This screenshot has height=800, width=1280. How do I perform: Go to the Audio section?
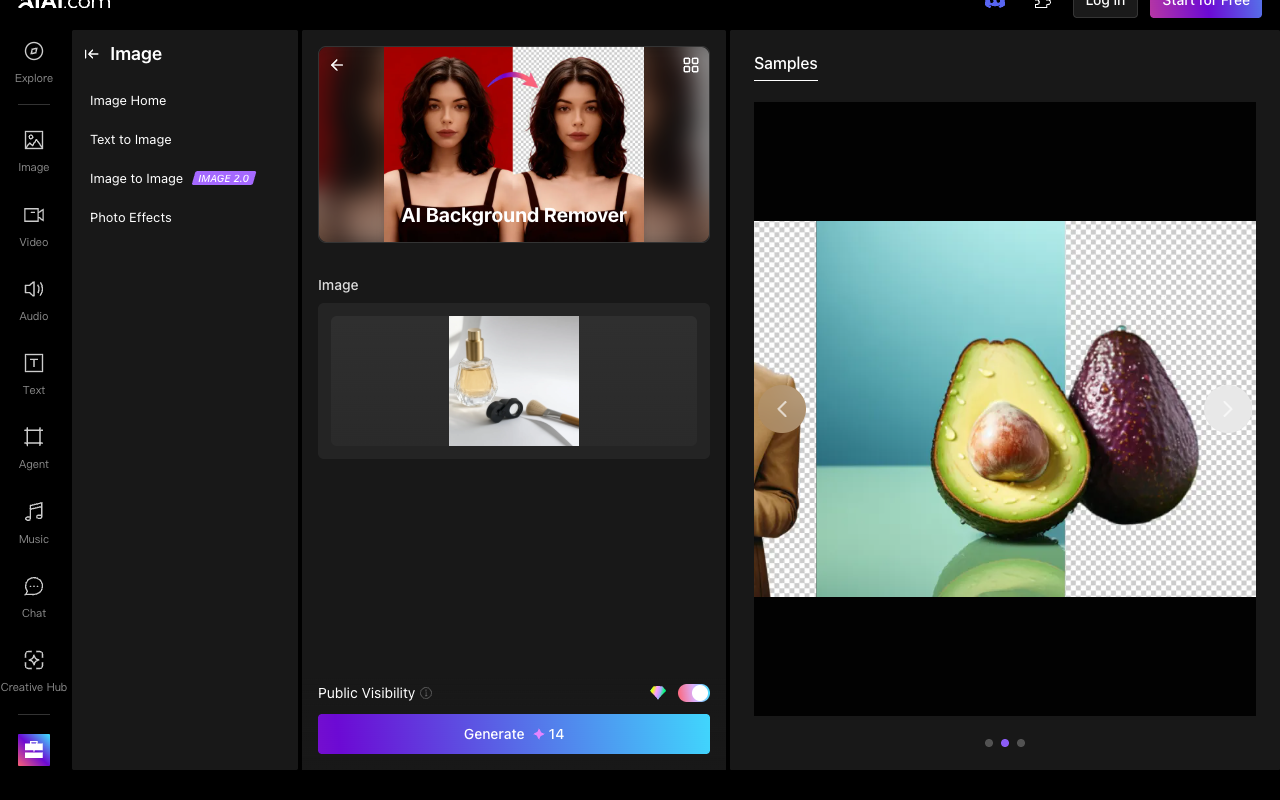(34, 299)
